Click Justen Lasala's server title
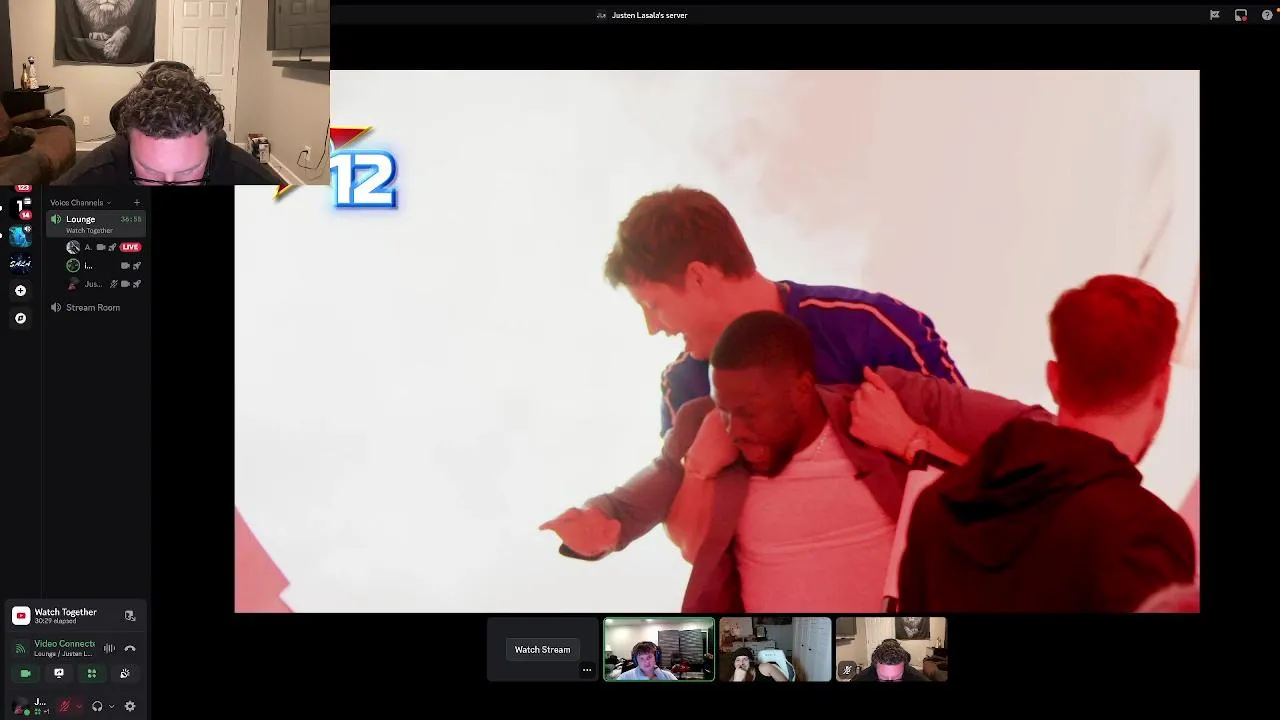Screen dimensions: 1280x720 pyautogui.click(x=649, y=15)
